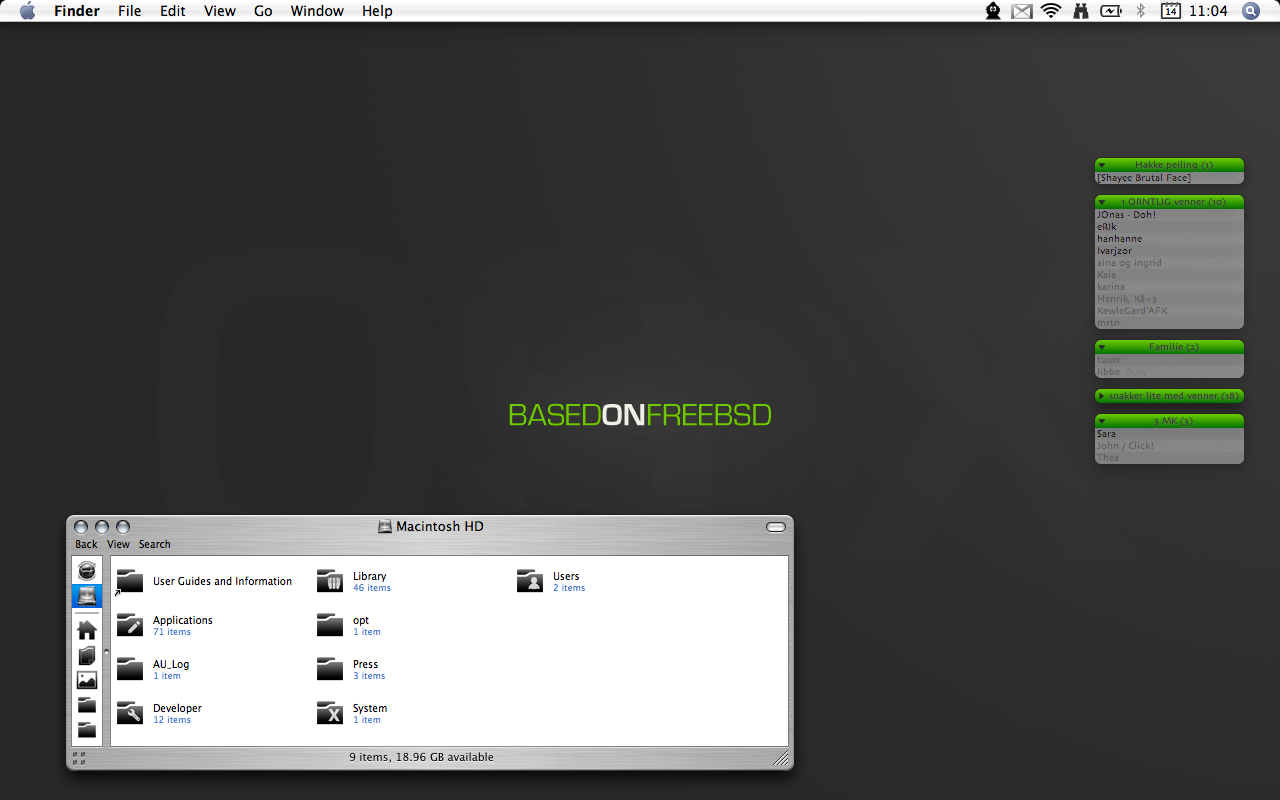Click the grid icon in Finder status bar

click(79, 758)
